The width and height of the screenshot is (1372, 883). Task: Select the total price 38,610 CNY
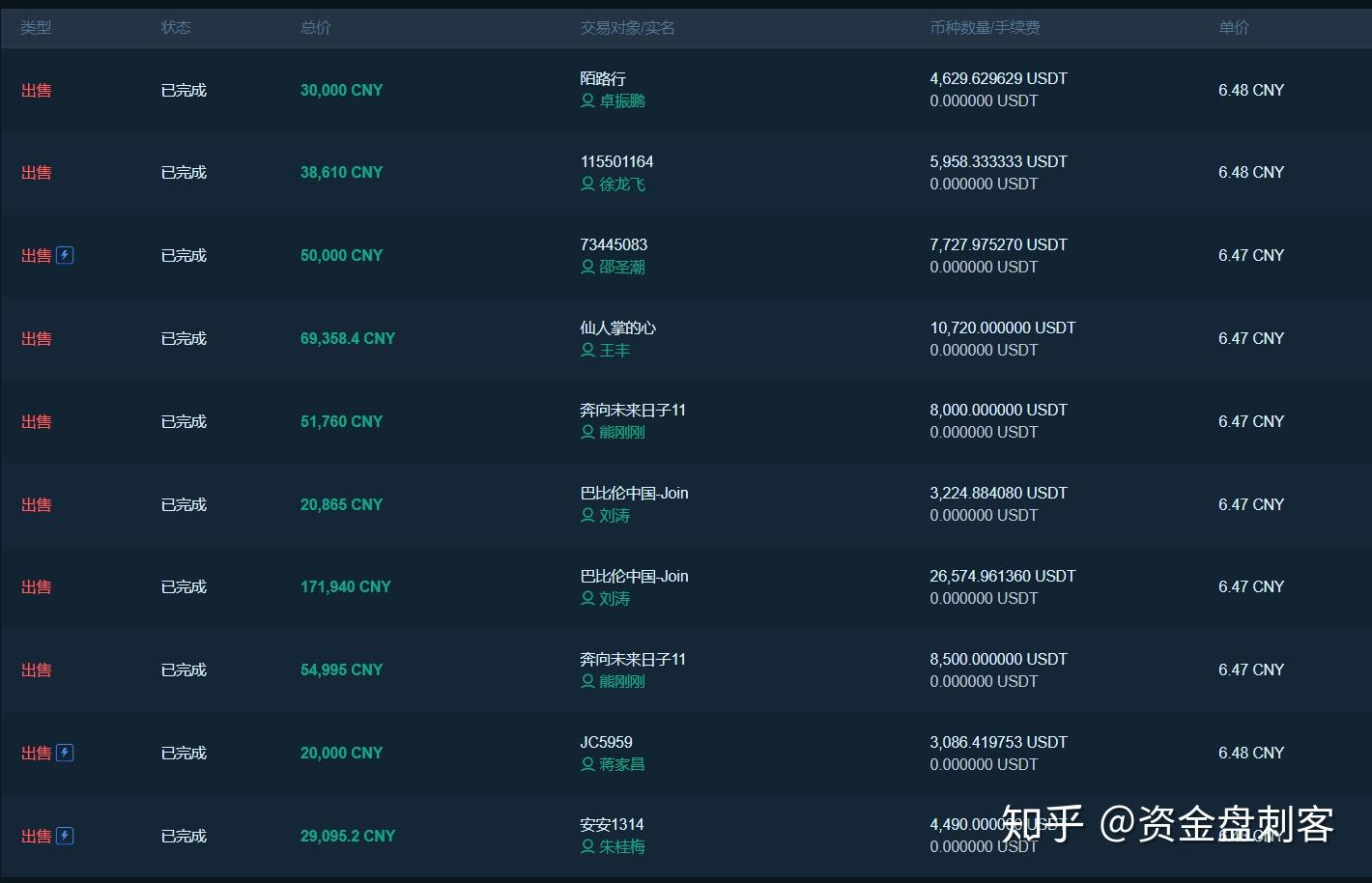[x=341, y=172]
